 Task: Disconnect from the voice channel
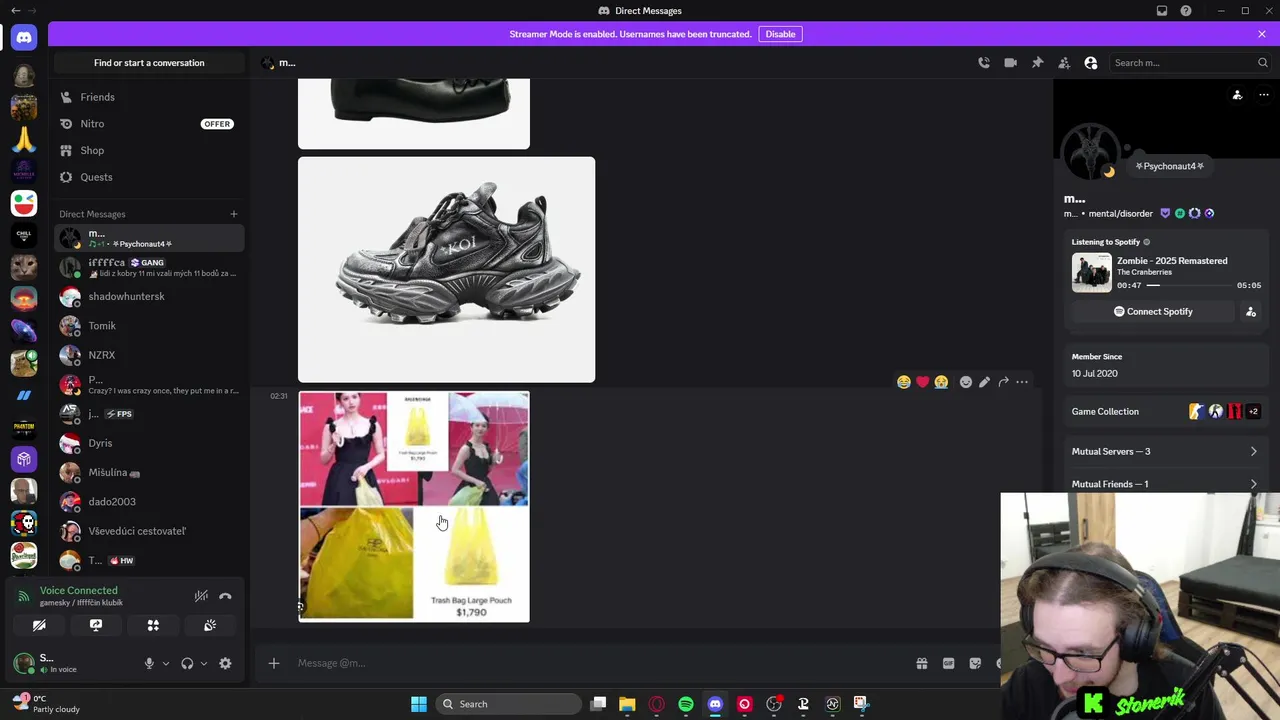pyautogui.click(x=225, y=596)
